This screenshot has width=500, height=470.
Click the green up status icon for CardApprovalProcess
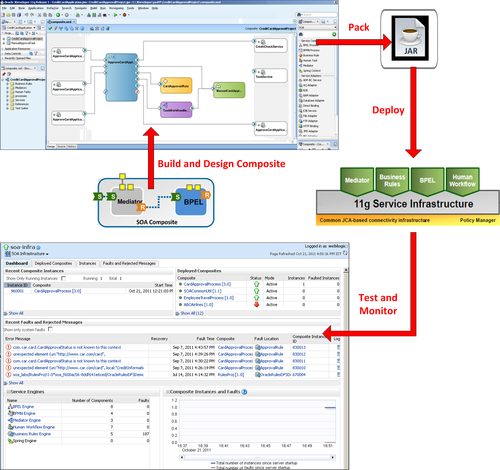[256, 284]
